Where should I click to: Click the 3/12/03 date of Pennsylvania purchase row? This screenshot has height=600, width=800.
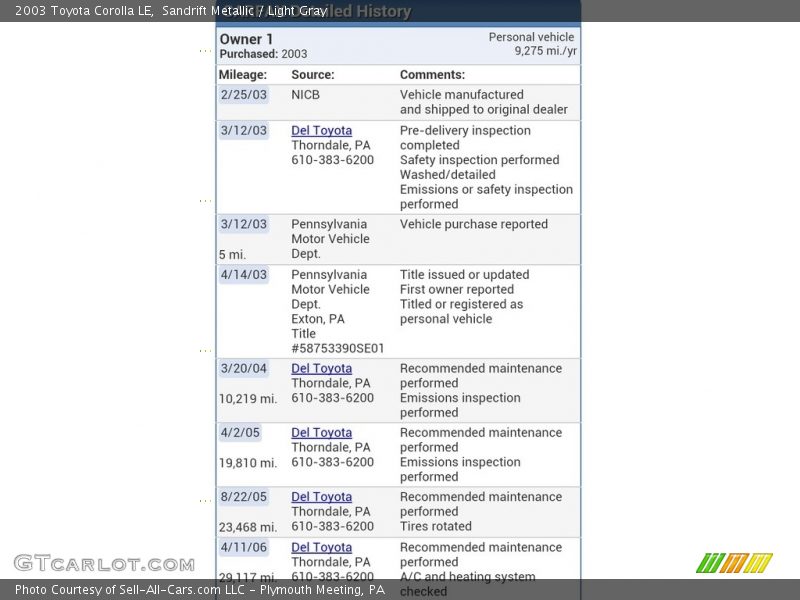(x=243, y=224)
